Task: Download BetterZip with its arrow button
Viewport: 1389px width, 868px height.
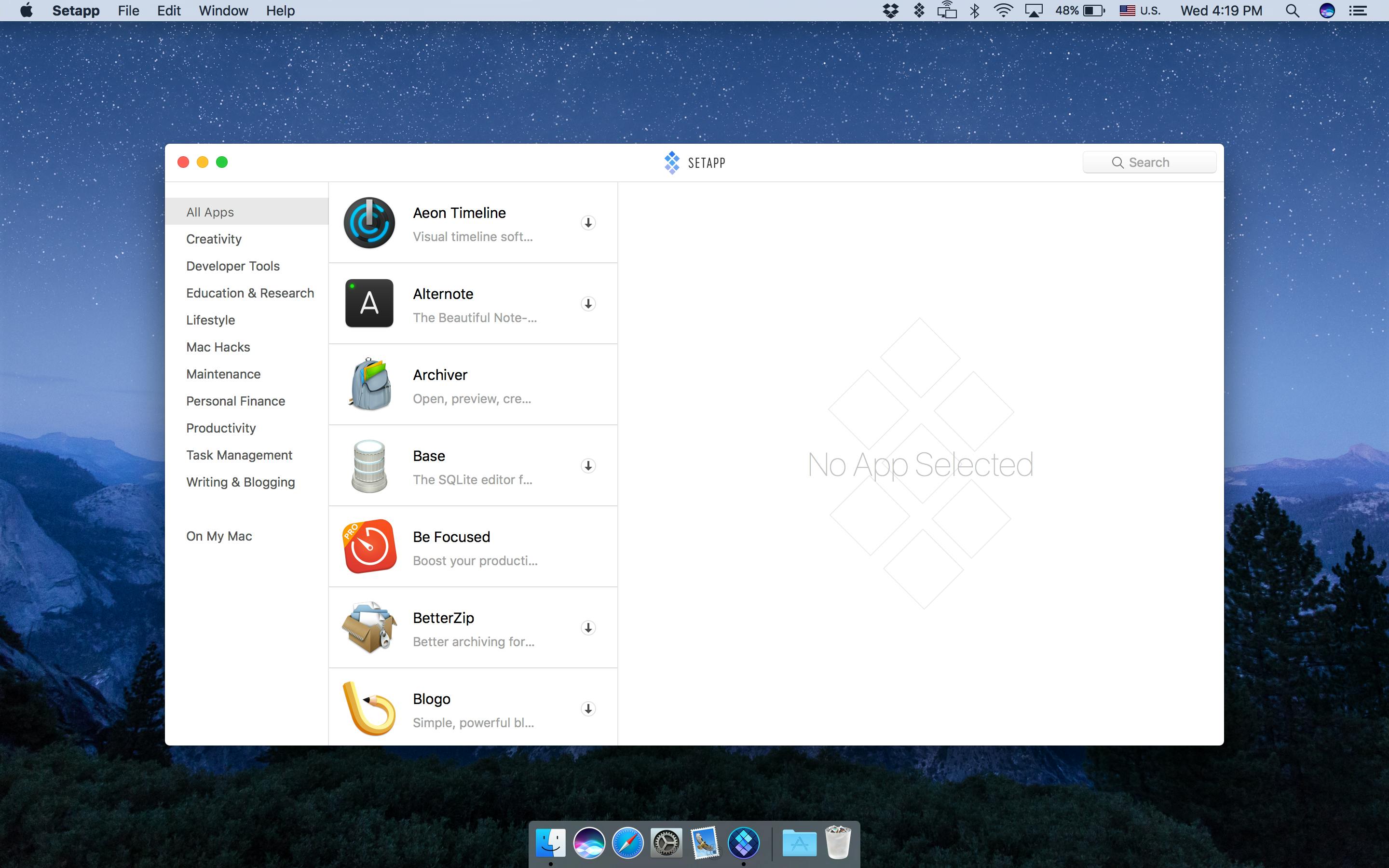Action: coord(588,627)
